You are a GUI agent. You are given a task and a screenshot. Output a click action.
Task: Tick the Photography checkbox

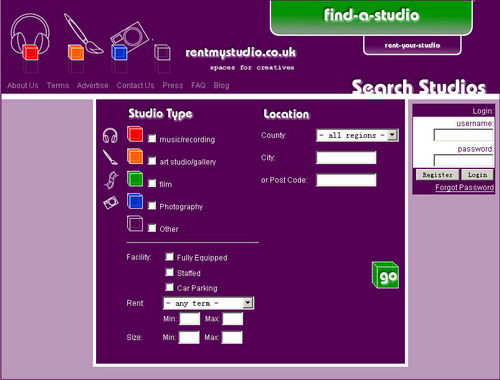[x=152, y=205]
